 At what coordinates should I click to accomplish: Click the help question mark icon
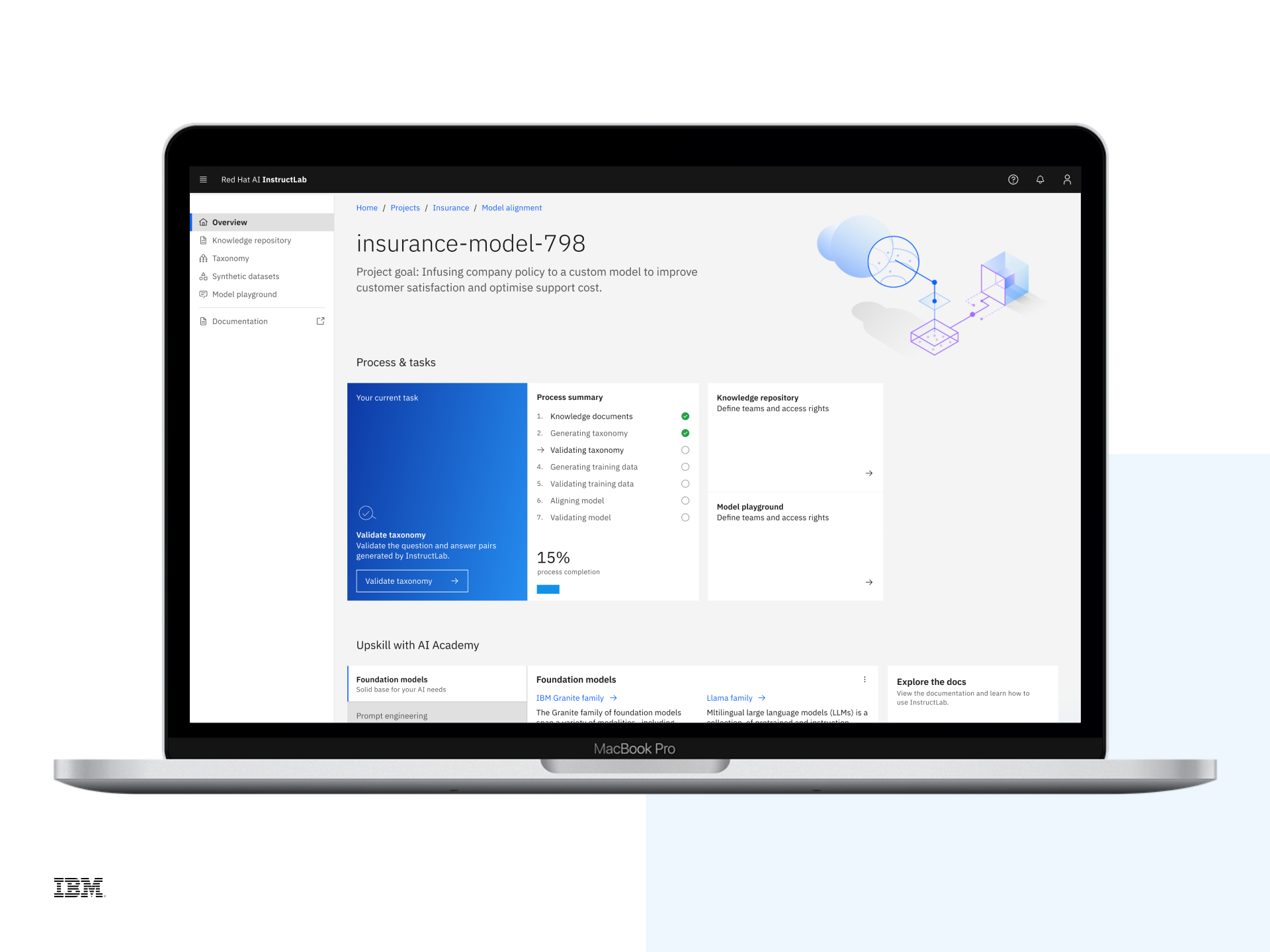[1013, 179]
